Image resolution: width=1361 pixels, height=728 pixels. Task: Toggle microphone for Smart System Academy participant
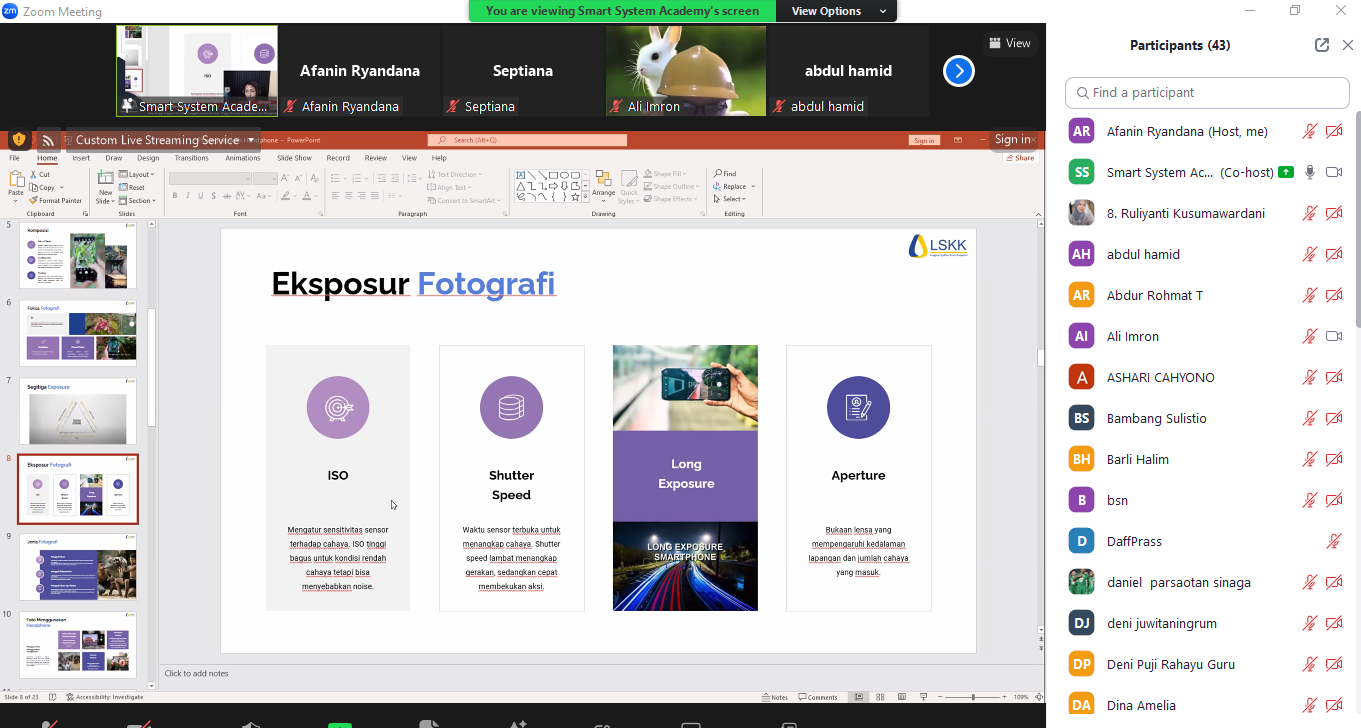pyautogui.click(x=1309, y=172)
